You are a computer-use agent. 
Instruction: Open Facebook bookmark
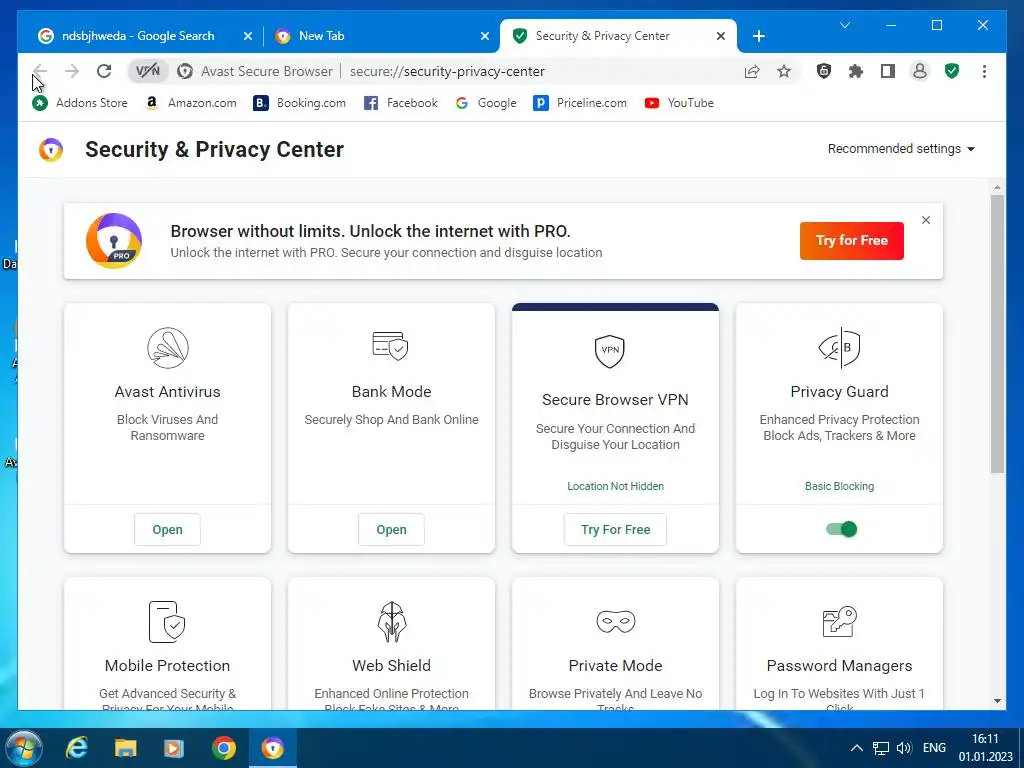(401, 103)
